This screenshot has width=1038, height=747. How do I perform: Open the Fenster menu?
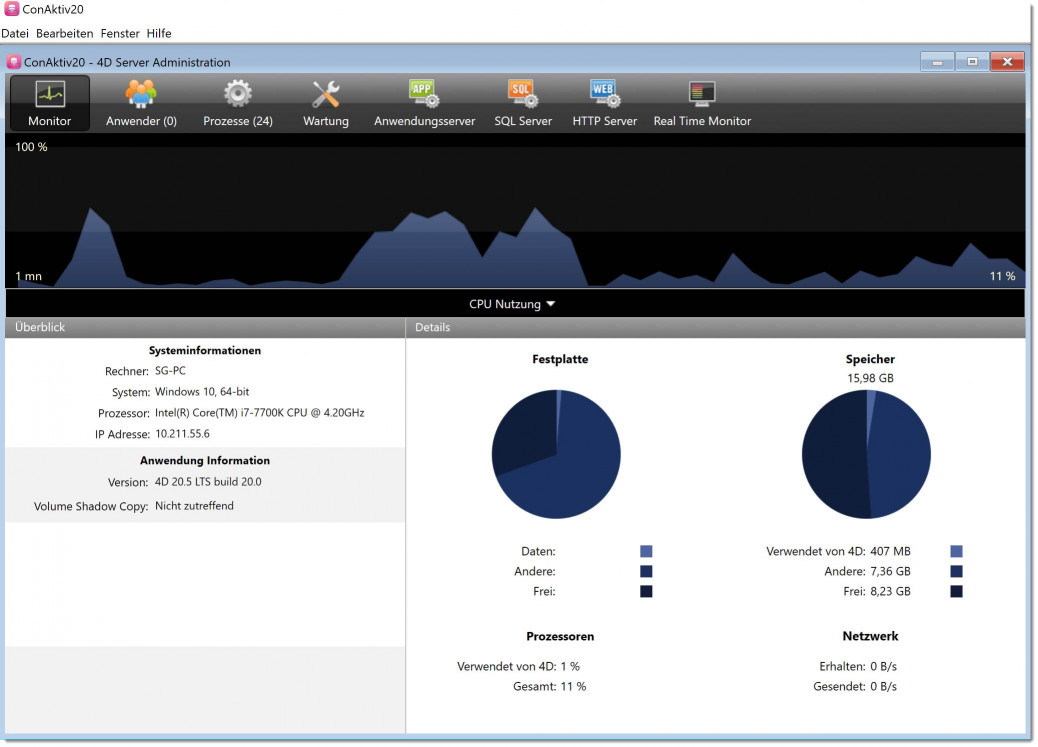pyautogui.click(x=120, y=33)
